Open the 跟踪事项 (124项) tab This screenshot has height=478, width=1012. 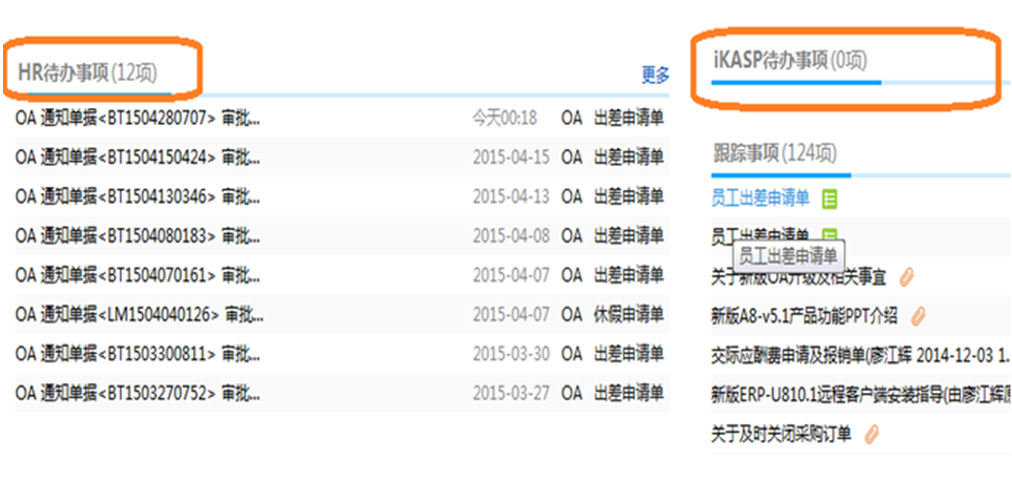774,153
